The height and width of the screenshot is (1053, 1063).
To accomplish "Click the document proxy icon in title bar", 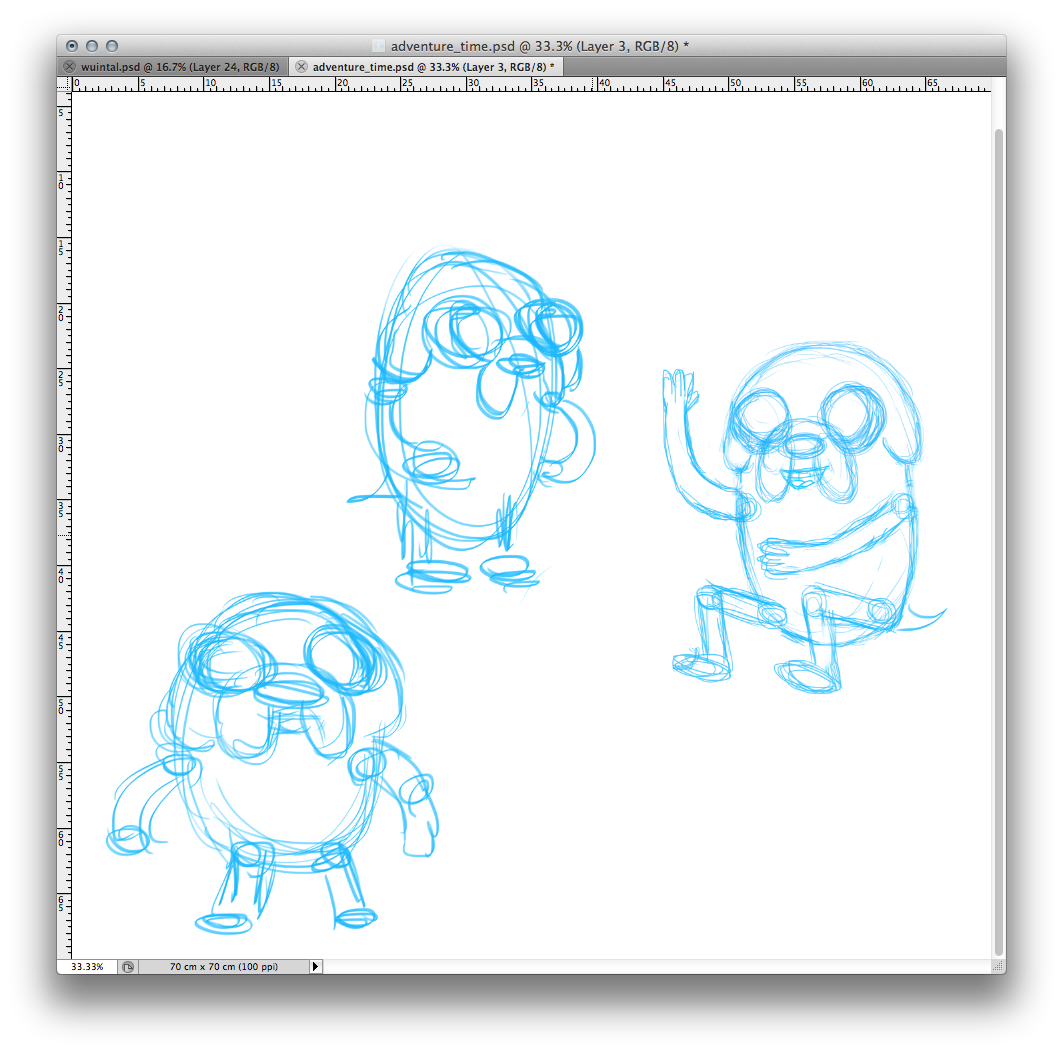I will 378,46.
